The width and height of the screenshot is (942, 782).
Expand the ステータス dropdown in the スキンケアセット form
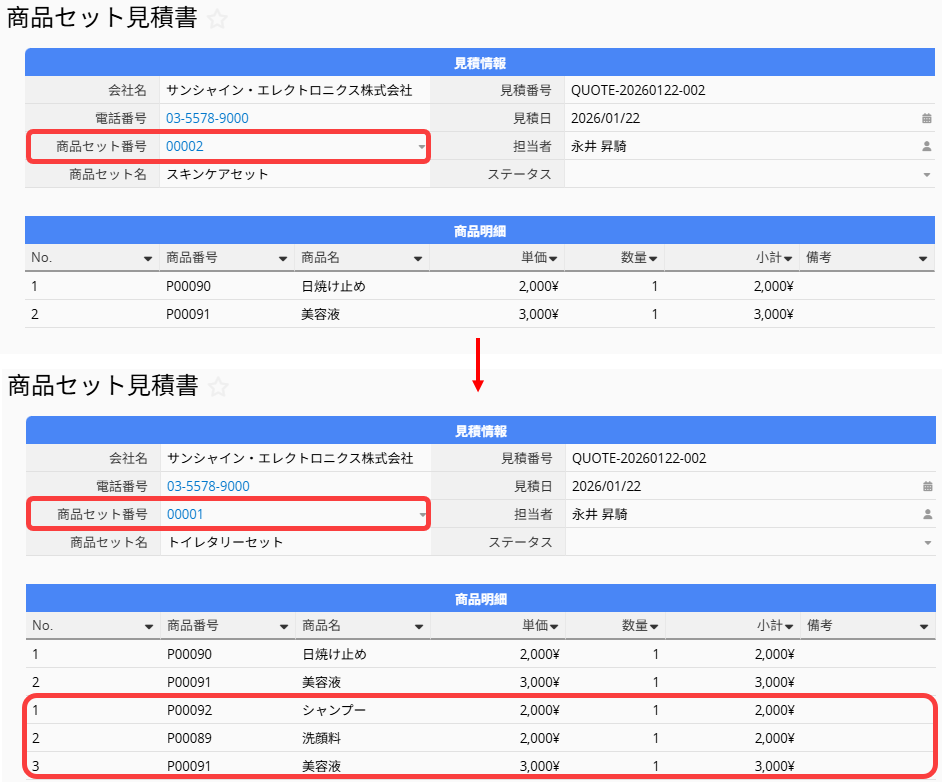pyautogui.click(x=926, y=175)
